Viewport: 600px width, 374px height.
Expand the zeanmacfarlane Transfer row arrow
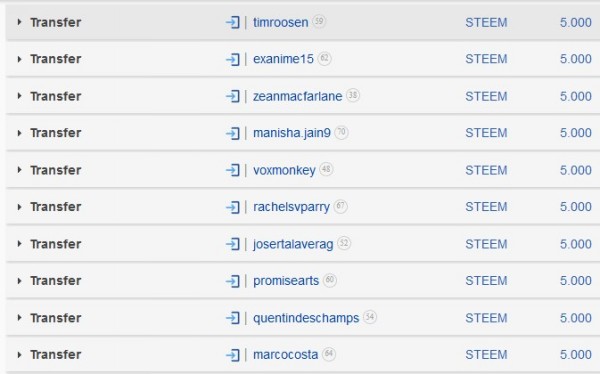click(x=20, y=96)
